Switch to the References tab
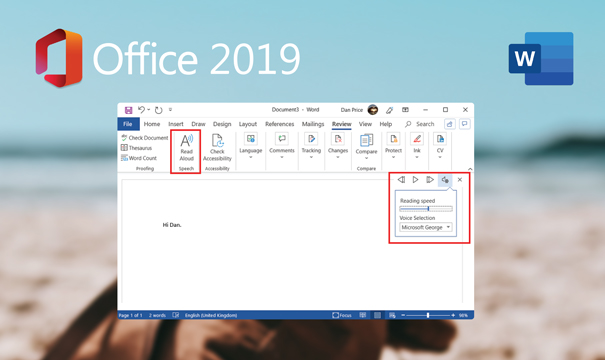 (279, 124)
